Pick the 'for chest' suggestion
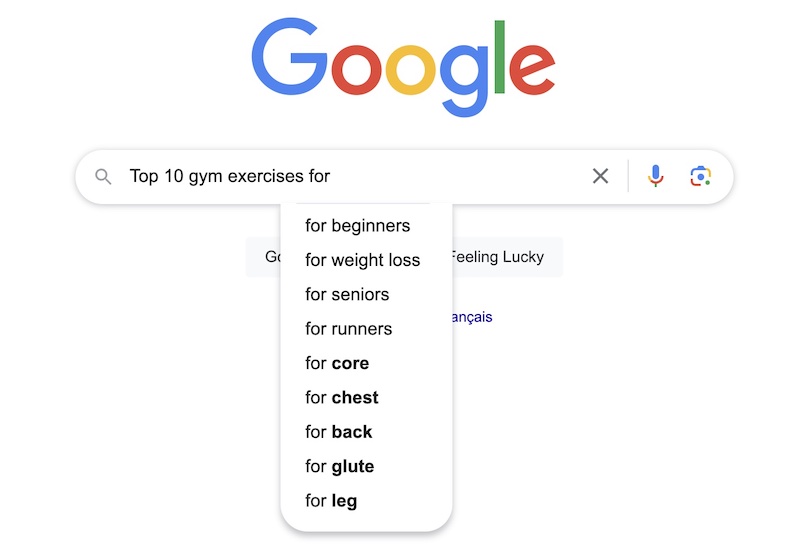The width and height of the screenshot is (800, 549). click(x=342, y=397)
